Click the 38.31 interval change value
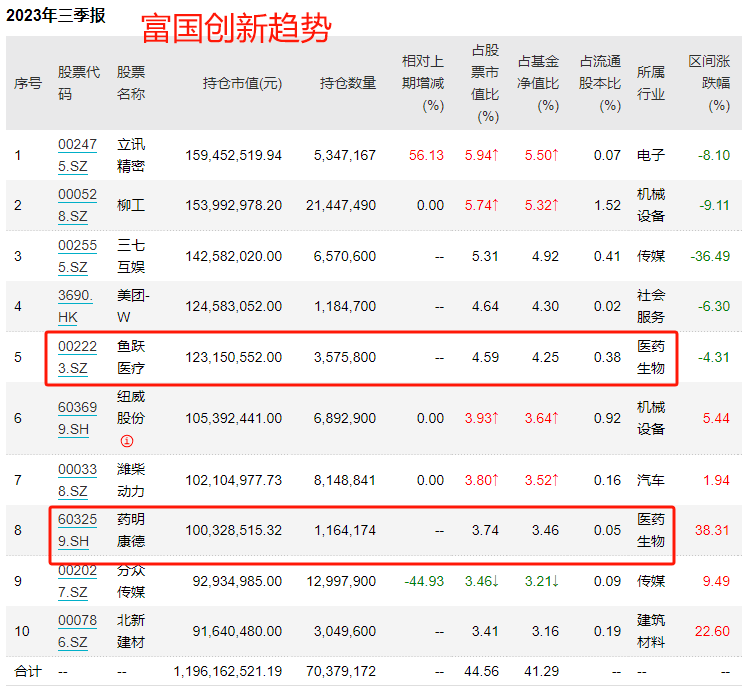The height and width of the screenshot is (688, 742). pos(713,530)
